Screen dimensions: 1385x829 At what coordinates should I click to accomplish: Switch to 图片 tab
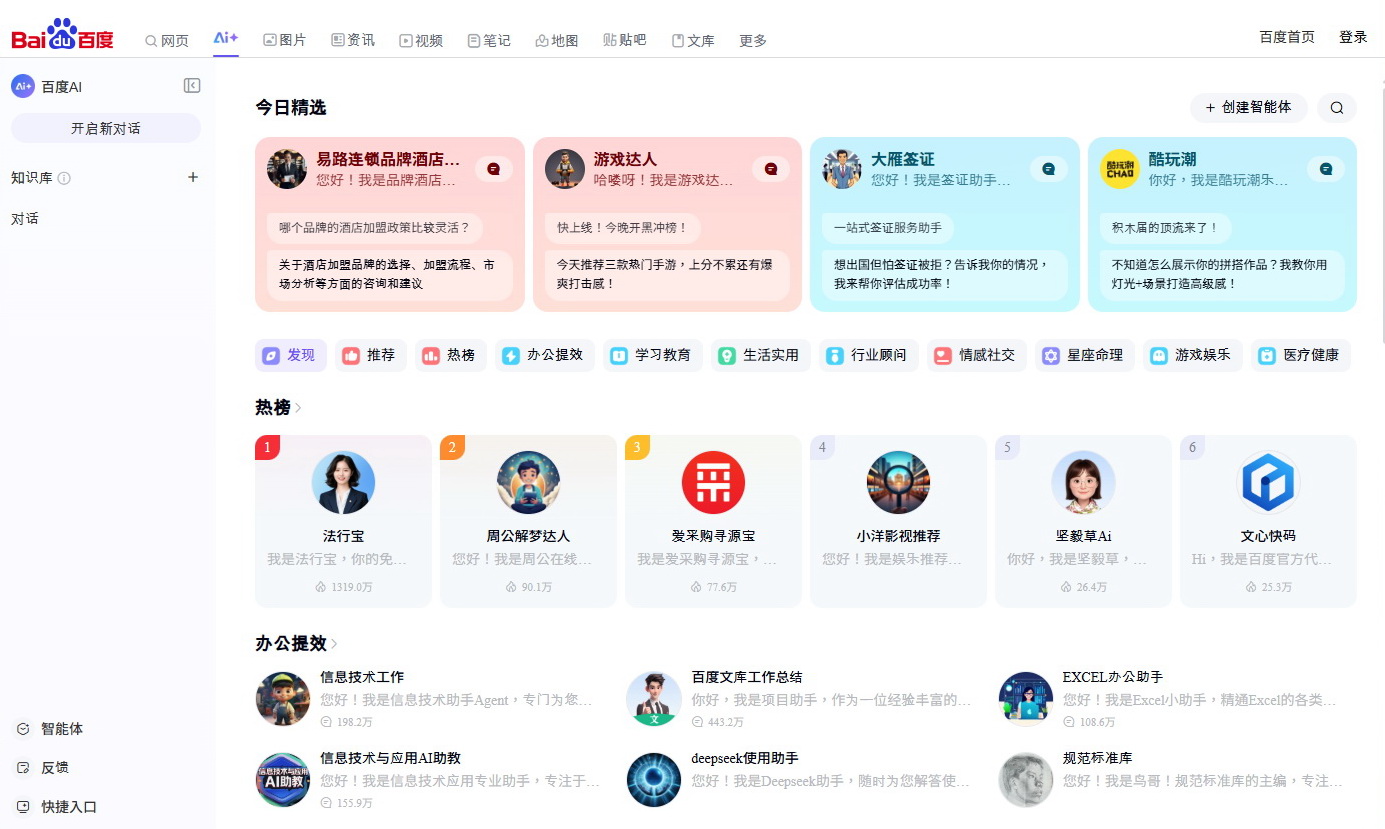[284, 40]
